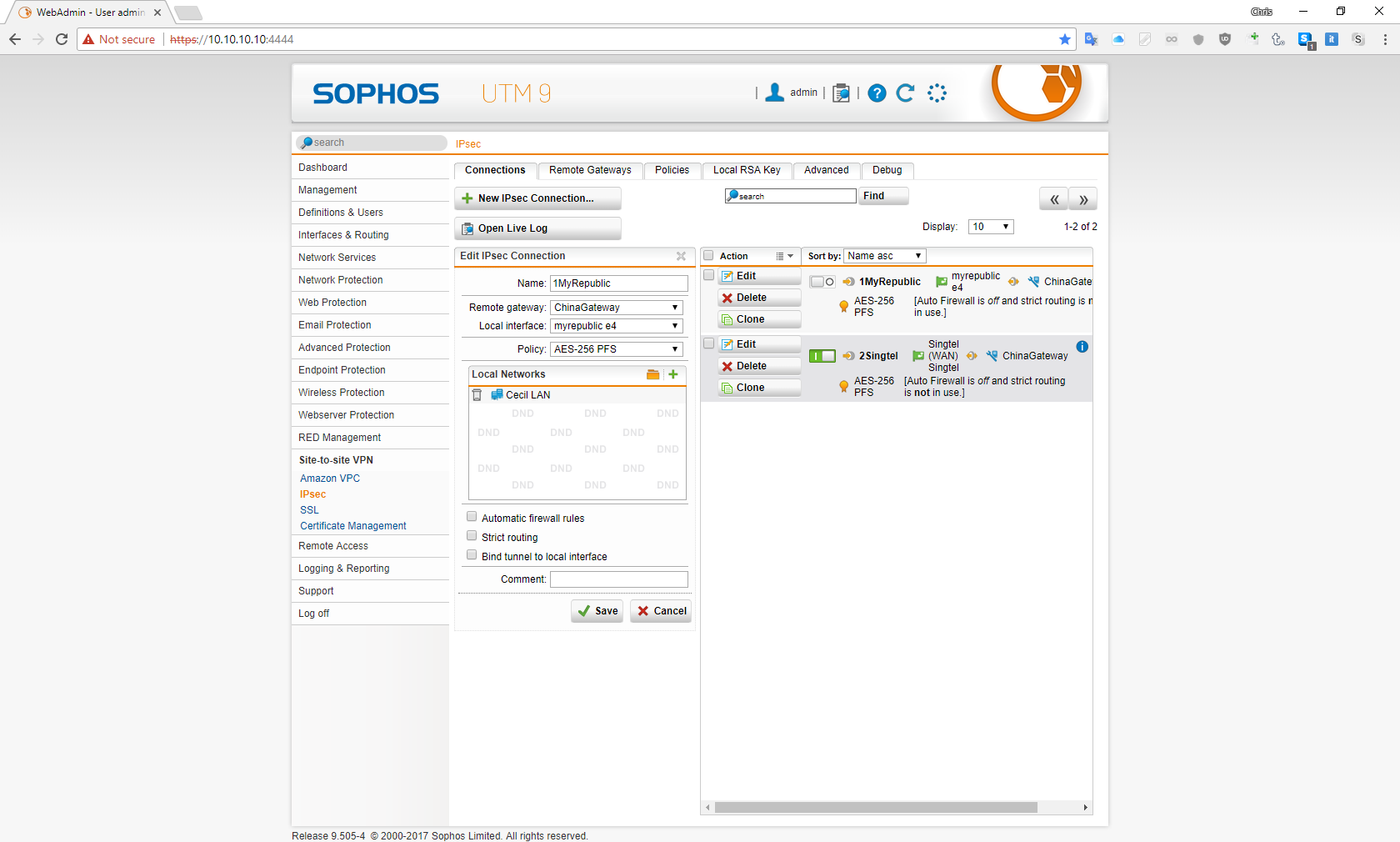Go to next page with double-right arrow
The height and width of the screenshot is (842, 1400).
point(1083,199)
